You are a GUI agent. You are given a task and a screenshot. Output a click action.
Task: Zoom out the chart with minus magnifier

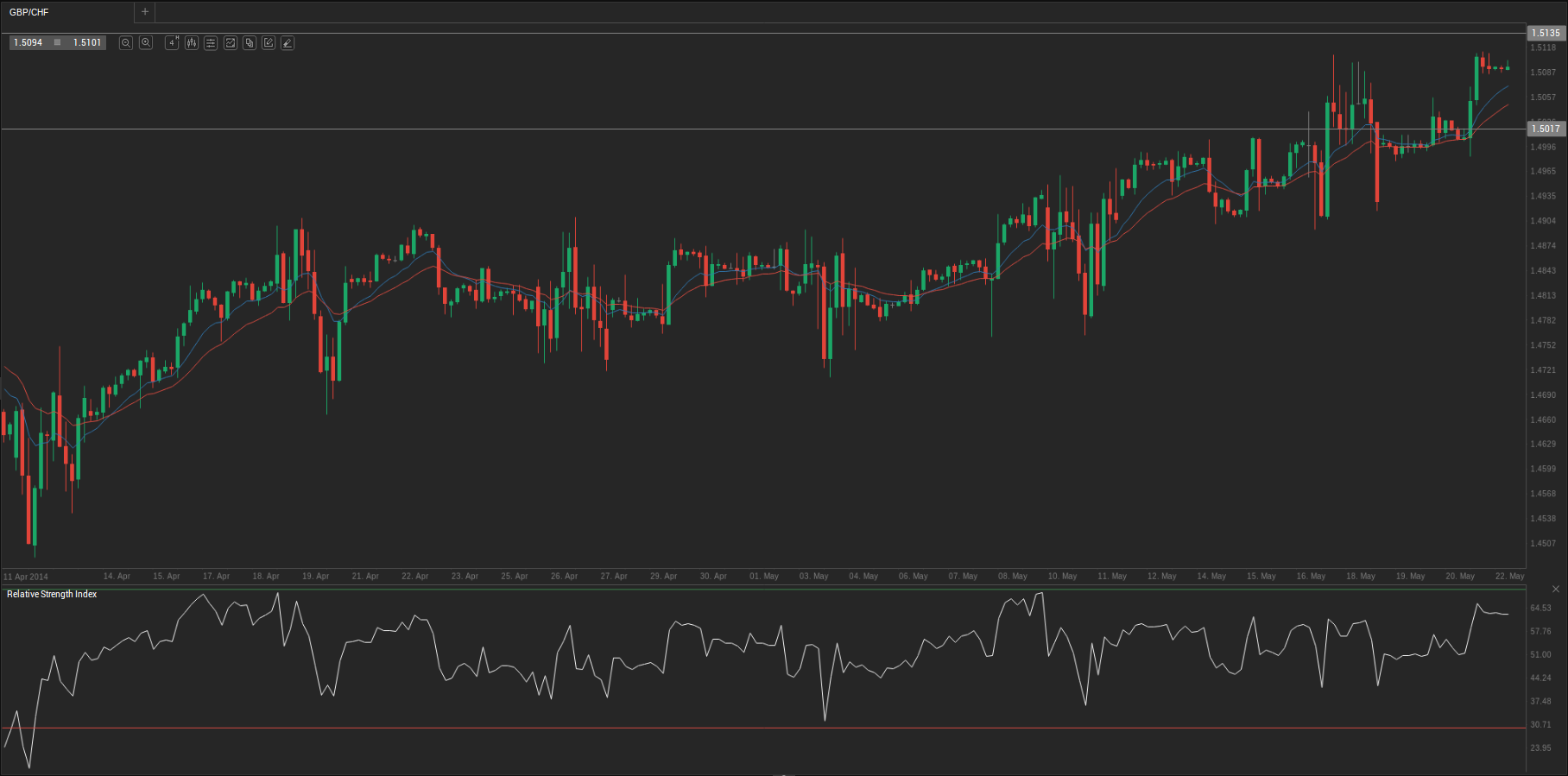(x=126, y=42)
